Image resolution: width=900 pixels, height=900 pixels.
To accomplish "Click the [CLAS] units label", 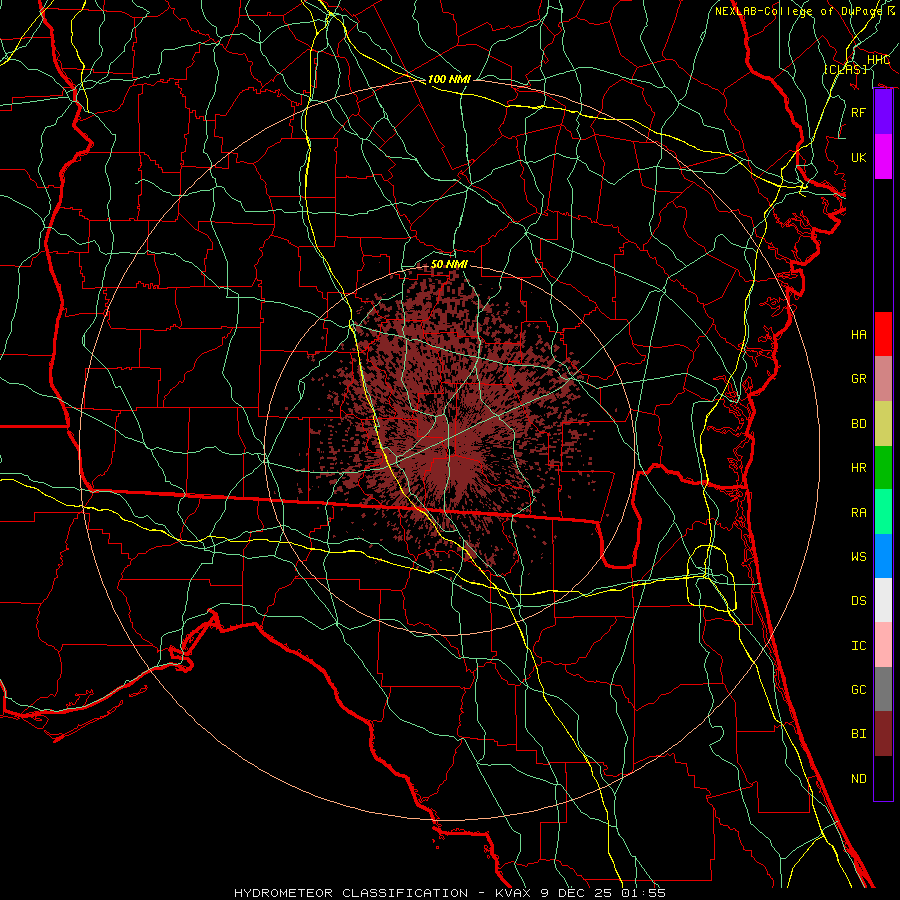I will (845, 69).
